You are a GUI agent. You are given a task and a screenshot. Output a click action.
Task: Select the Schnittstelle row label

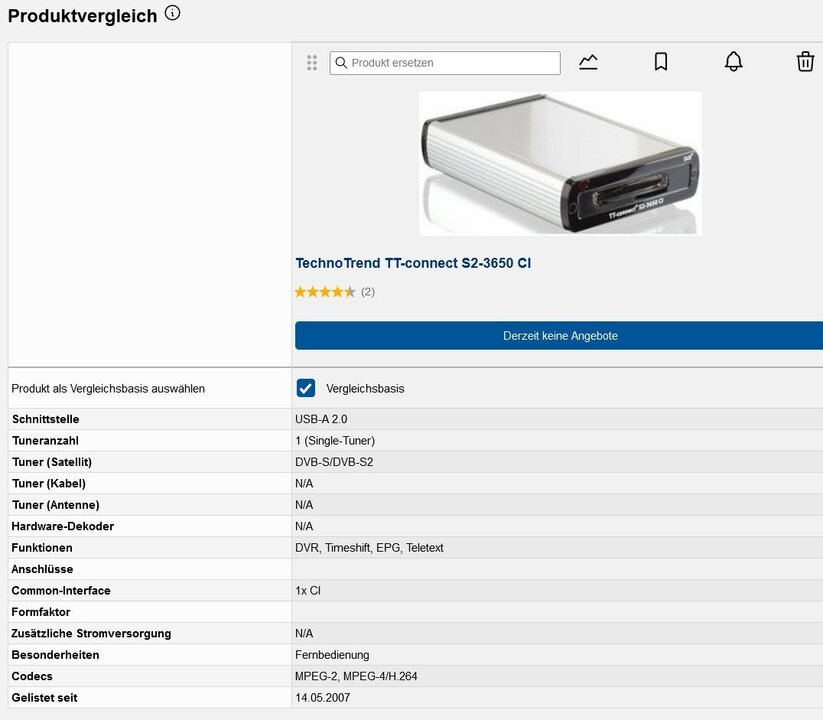pyautogui.click(x=45, y=419)
